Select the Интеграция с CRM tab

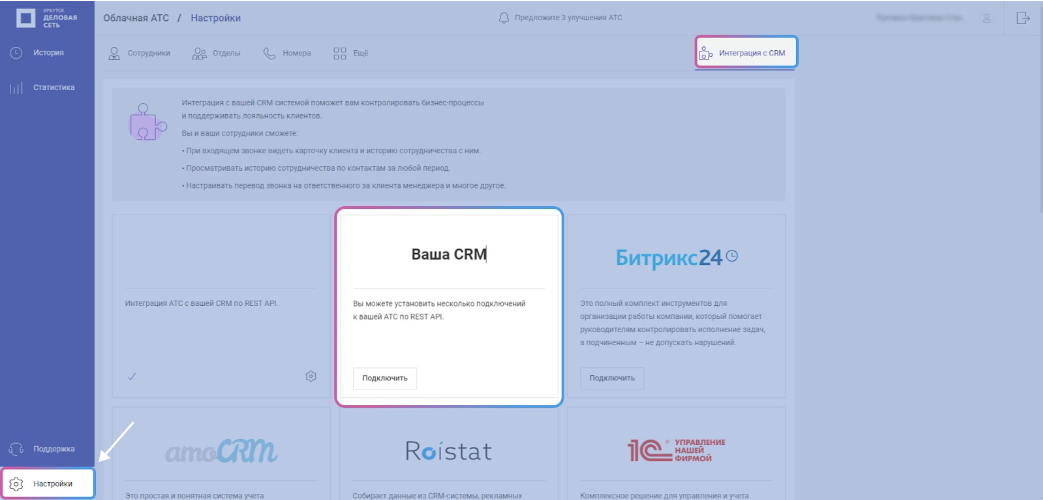pyautogui.click(x=745, y=53)
